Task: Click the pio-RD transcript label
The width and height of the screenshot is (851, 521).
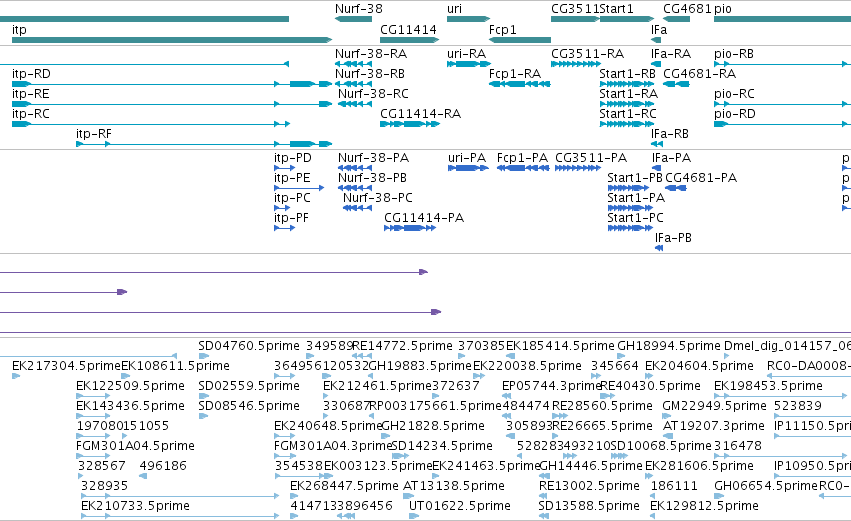Action: point(734,114)
